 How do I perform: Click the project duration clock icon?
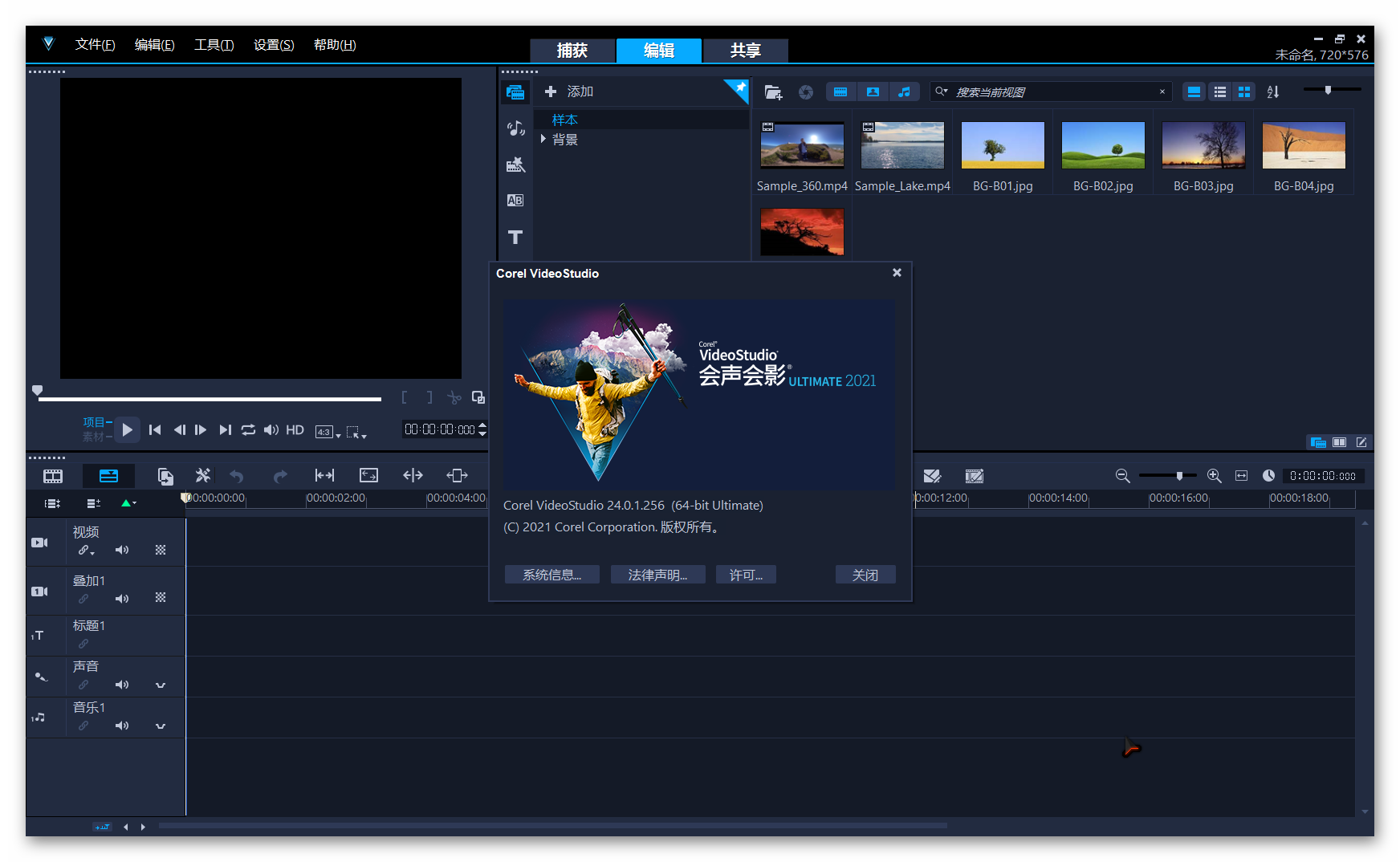(1268, 476)
